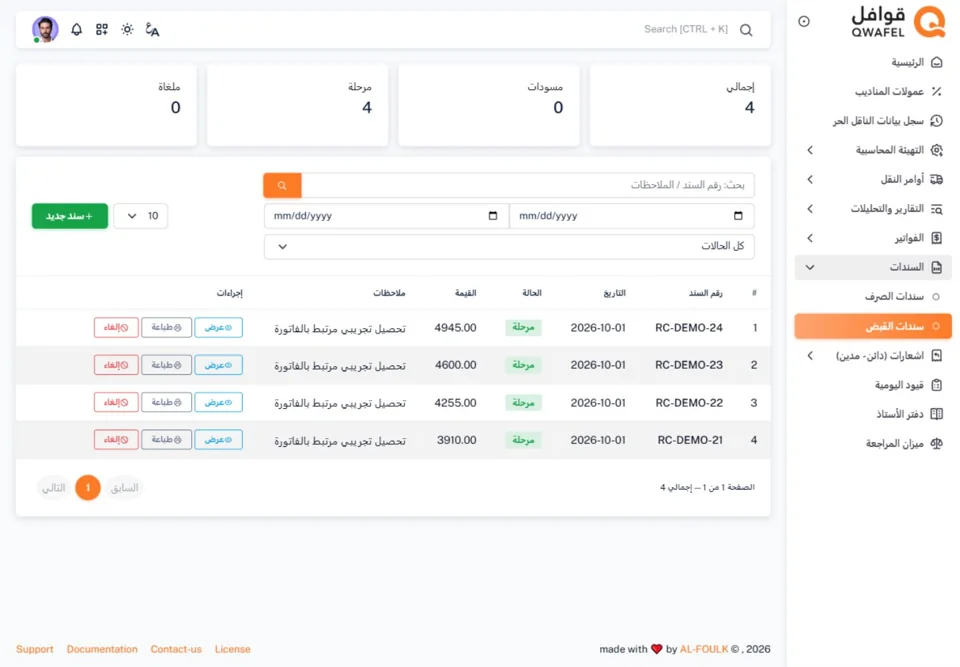Click the user avatar picture
Image resolution: width=960 pixels, height=667 pixels.
pos(45,29)
